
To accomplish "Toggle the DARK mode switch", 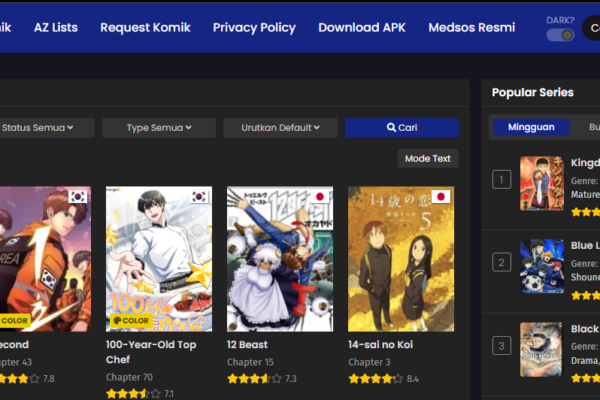I will tap(560, 35).
